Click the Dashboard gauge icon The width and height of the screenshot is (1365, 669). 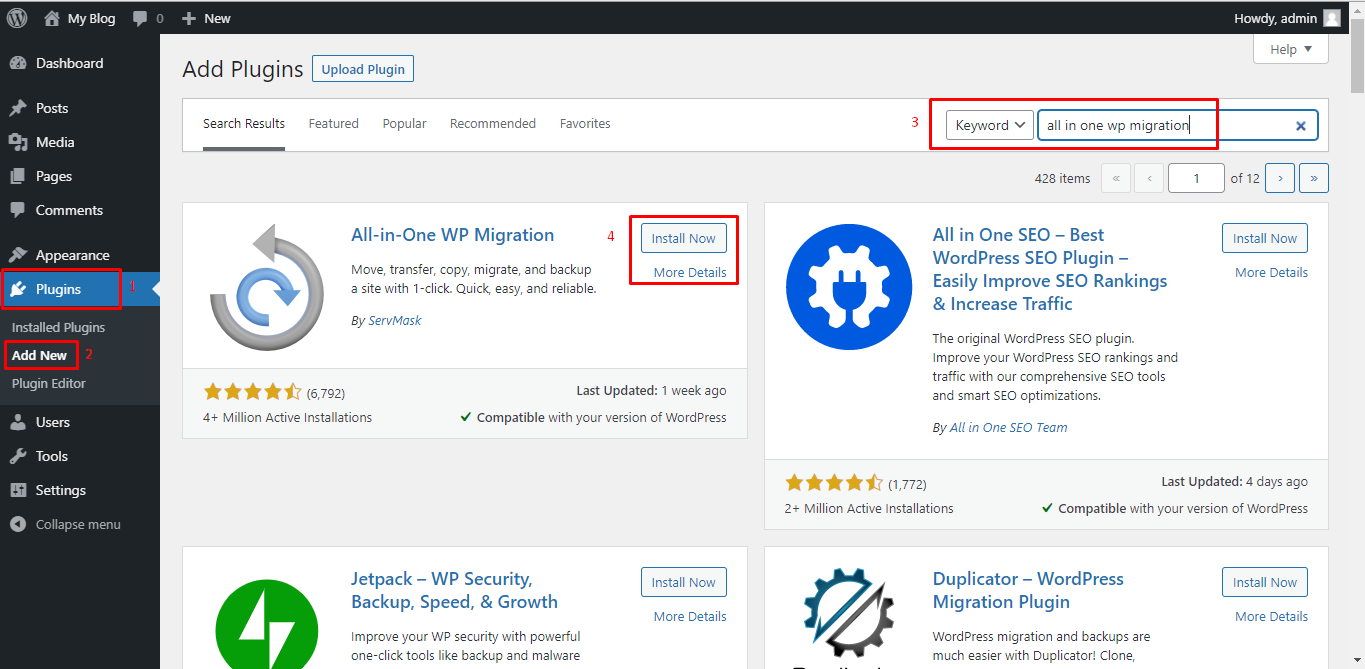(18, 63)
